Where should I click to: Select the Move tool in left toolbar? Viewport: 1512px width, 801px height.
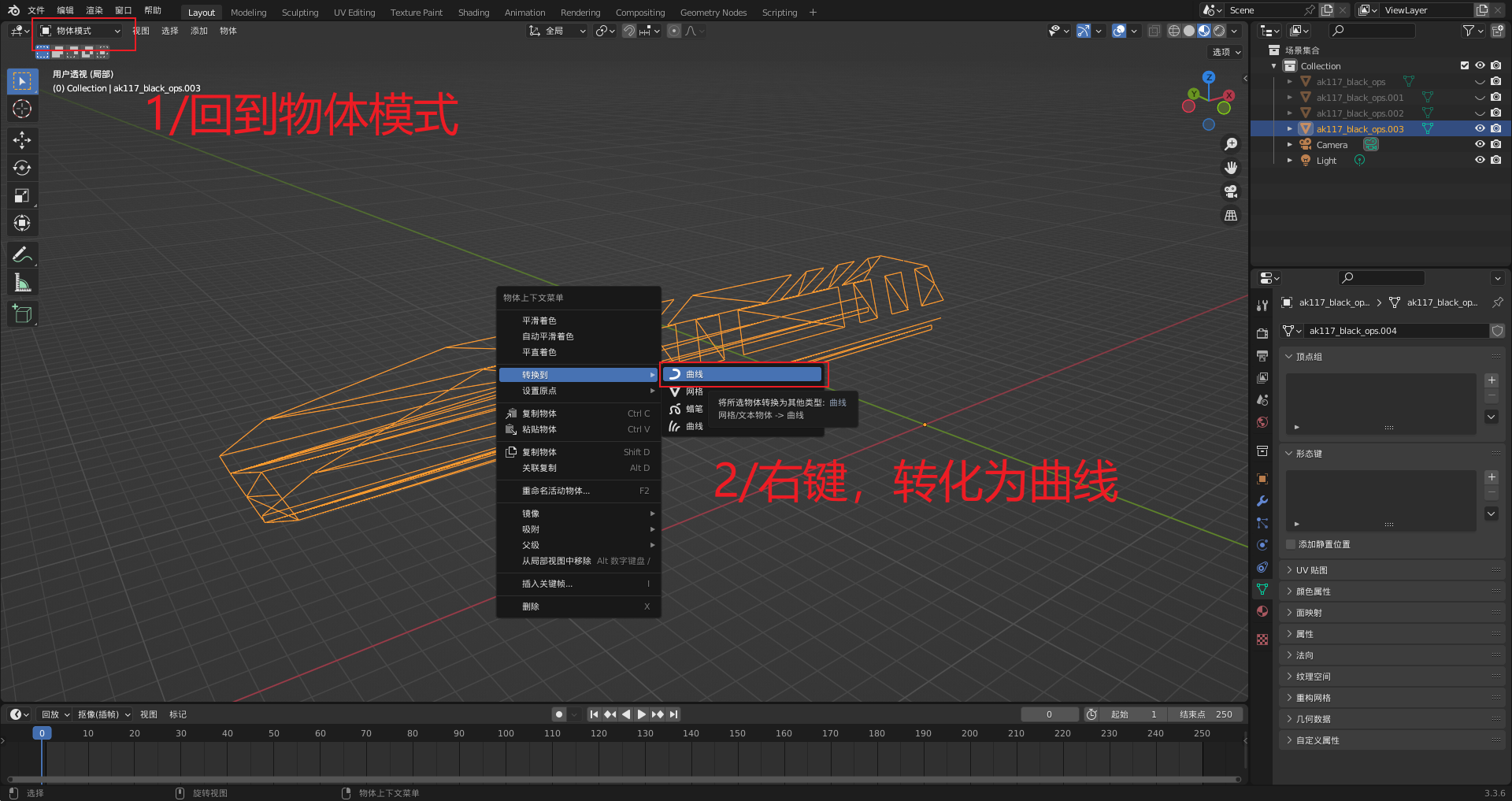click(x=22, y=140)
